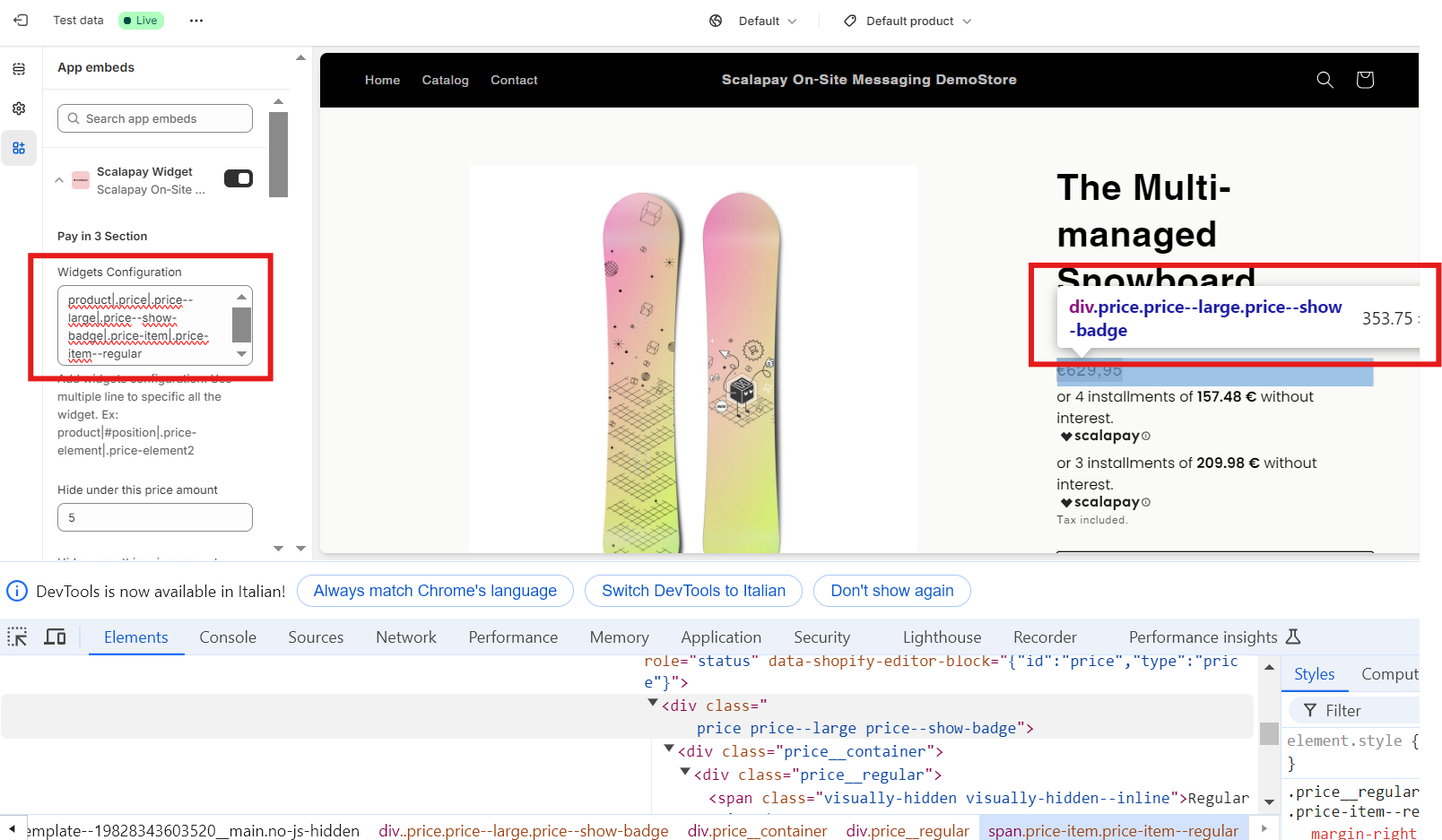Select div.price__container in breadcrumb
This screenshot has height=840, width=1442.
[757, 831]
